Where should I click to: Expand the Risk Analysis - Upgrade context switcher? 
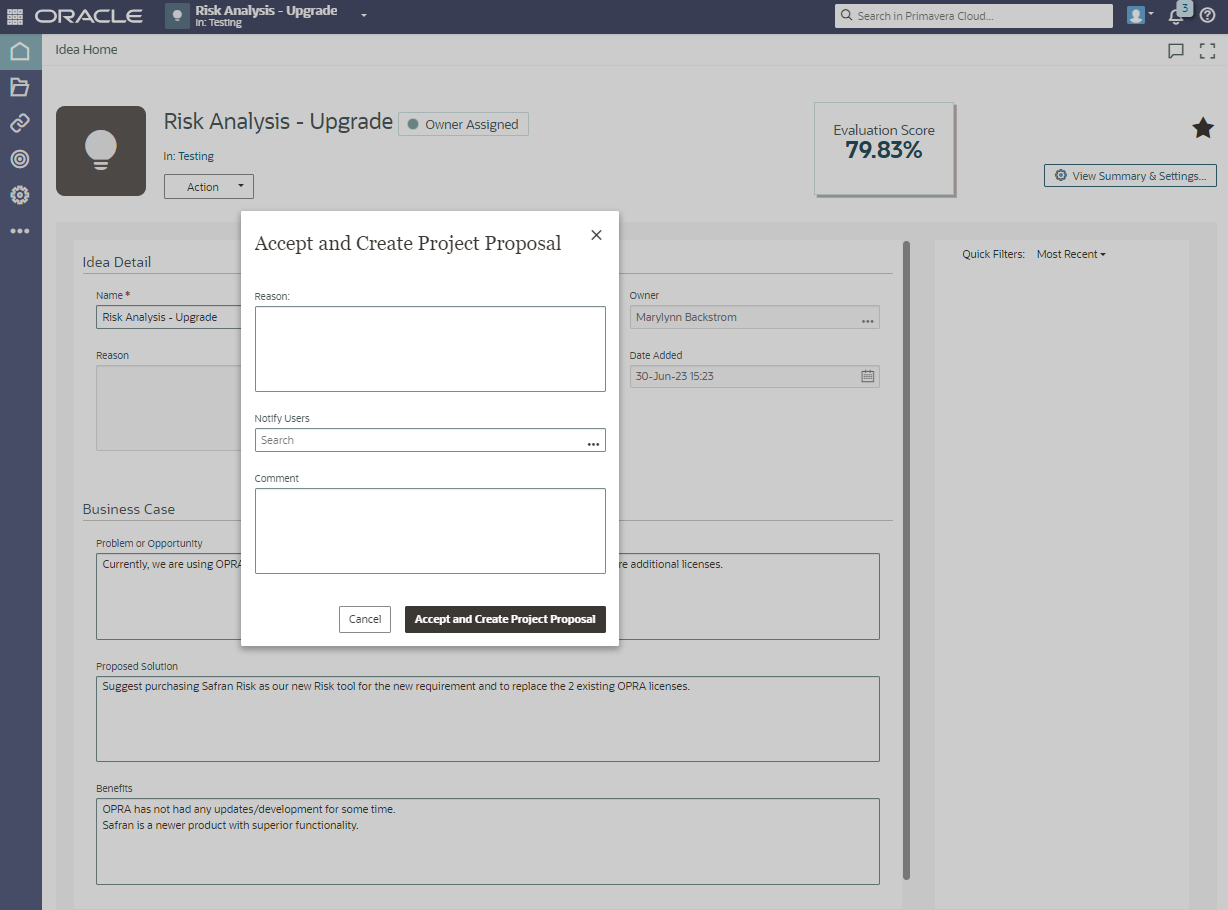click(x=364, y=16)
